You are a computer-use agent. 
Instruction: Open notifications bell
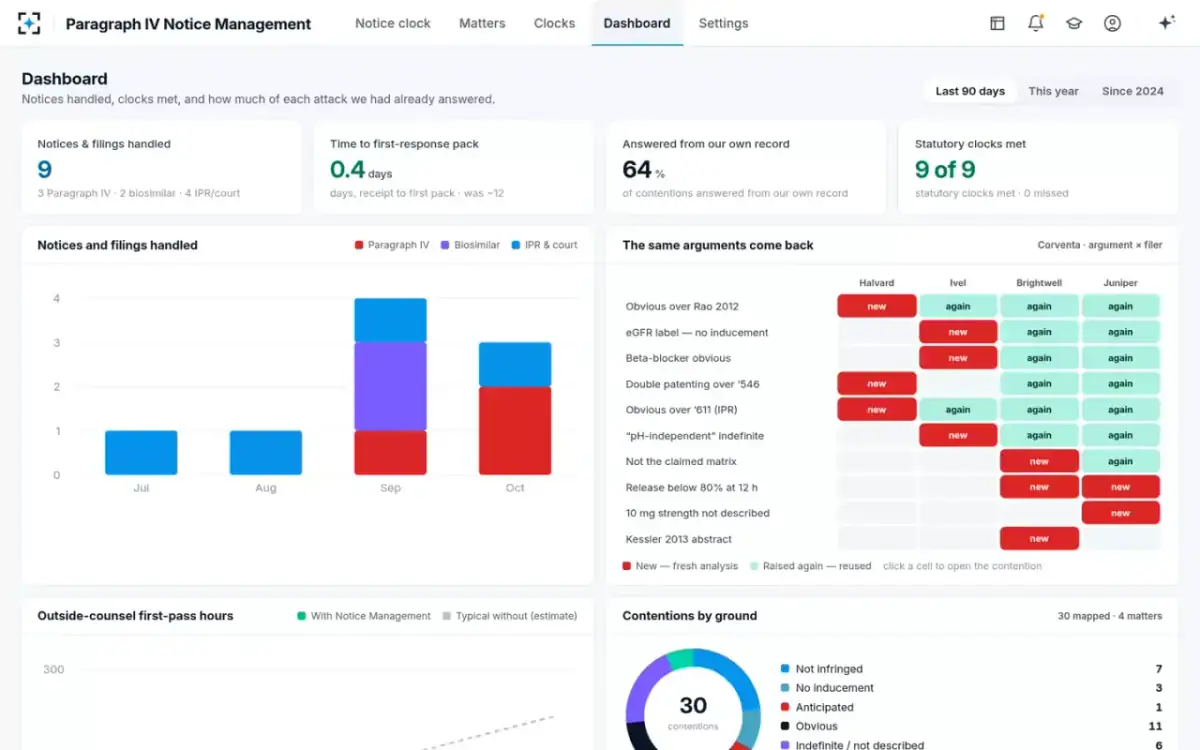click(x=1036, y=23)
